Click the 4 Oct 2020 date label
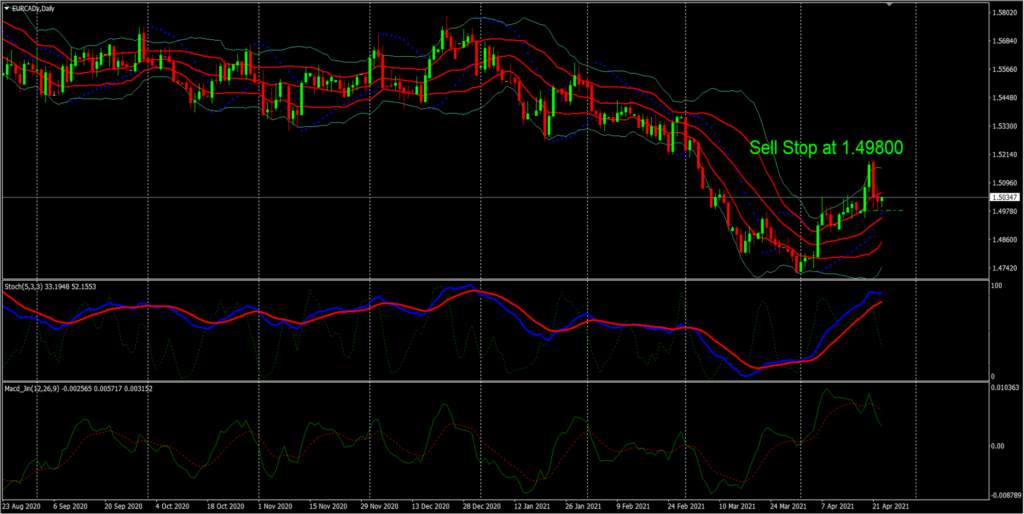 [x=171, y=506]
